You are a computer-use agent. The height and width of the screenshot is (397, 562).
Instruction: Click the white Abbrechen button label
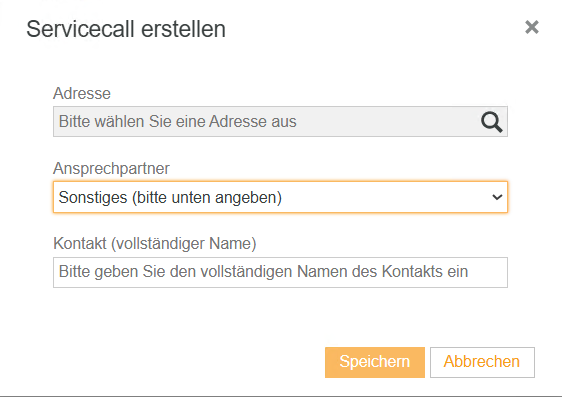(482, 362)
